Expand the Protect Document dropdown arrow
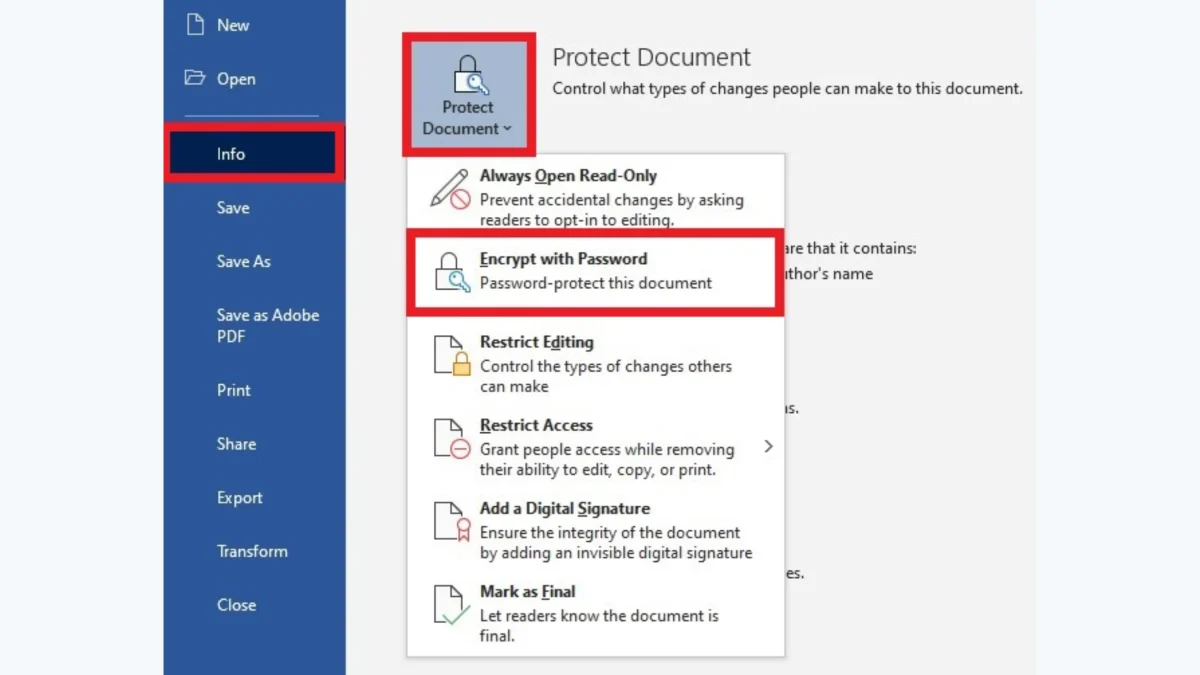The image size is (1200, 675). (x=508, y=129)
